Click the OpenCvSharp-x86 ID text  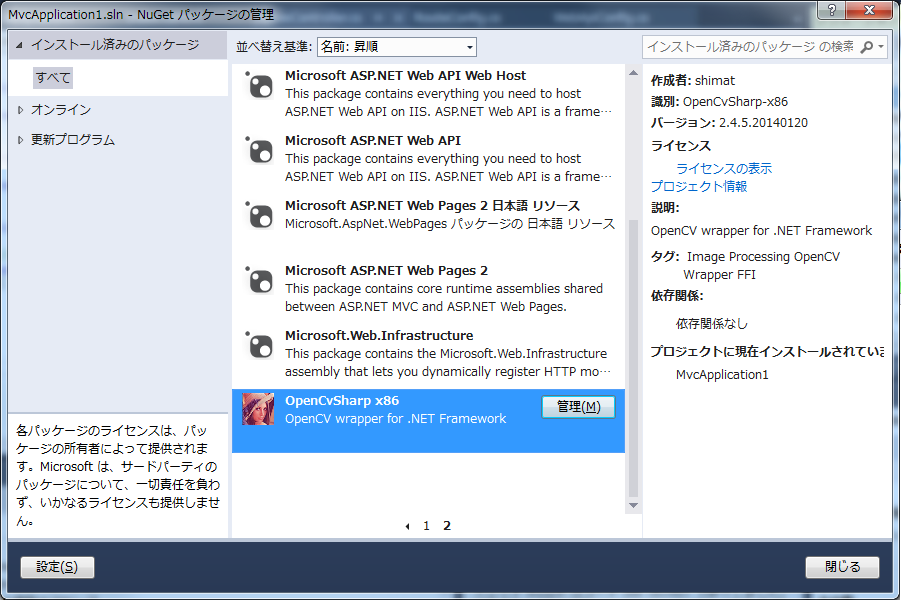tap(735, 102)
